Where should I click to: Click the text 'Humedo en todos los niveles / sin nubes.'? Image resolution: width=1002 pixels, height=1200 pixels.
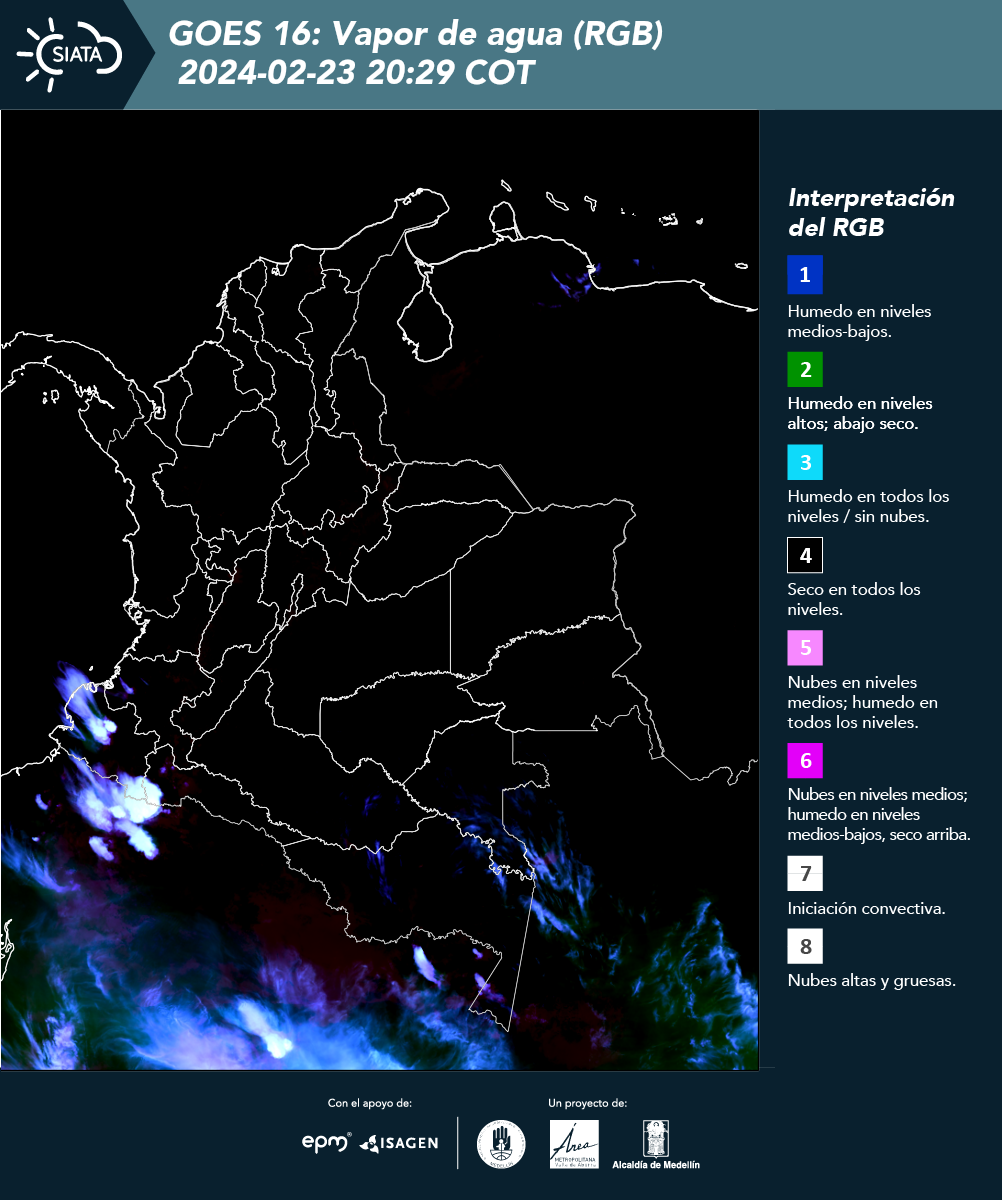[x=869, y=506]
